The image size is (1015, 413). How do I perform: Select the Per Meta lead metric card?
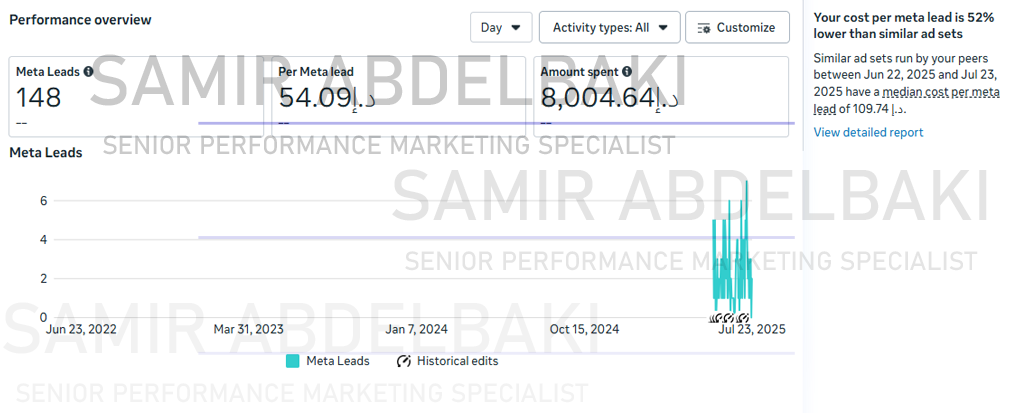(400, 97)
